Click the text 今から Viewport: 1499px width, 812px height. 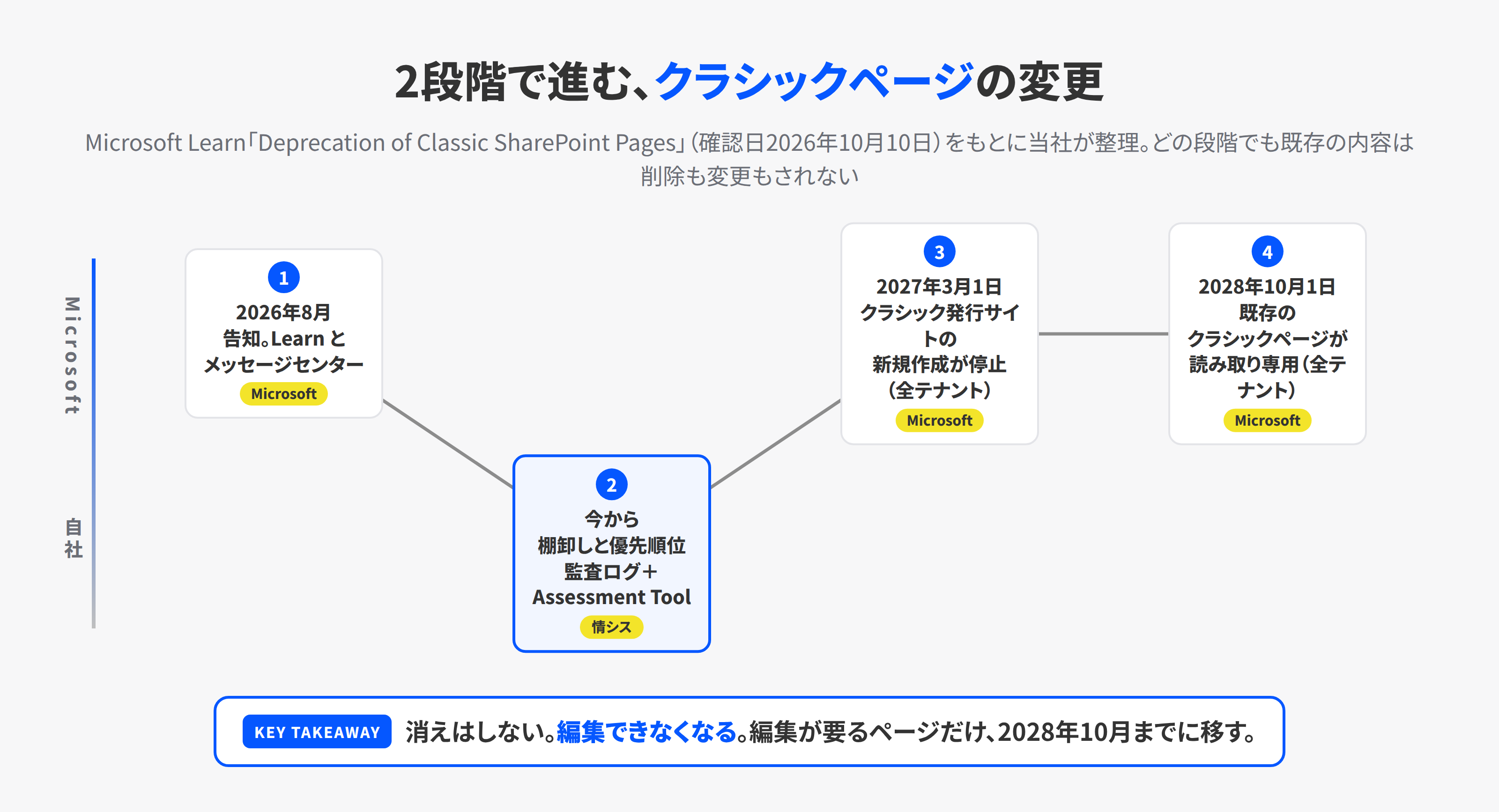tap(612, 519)
